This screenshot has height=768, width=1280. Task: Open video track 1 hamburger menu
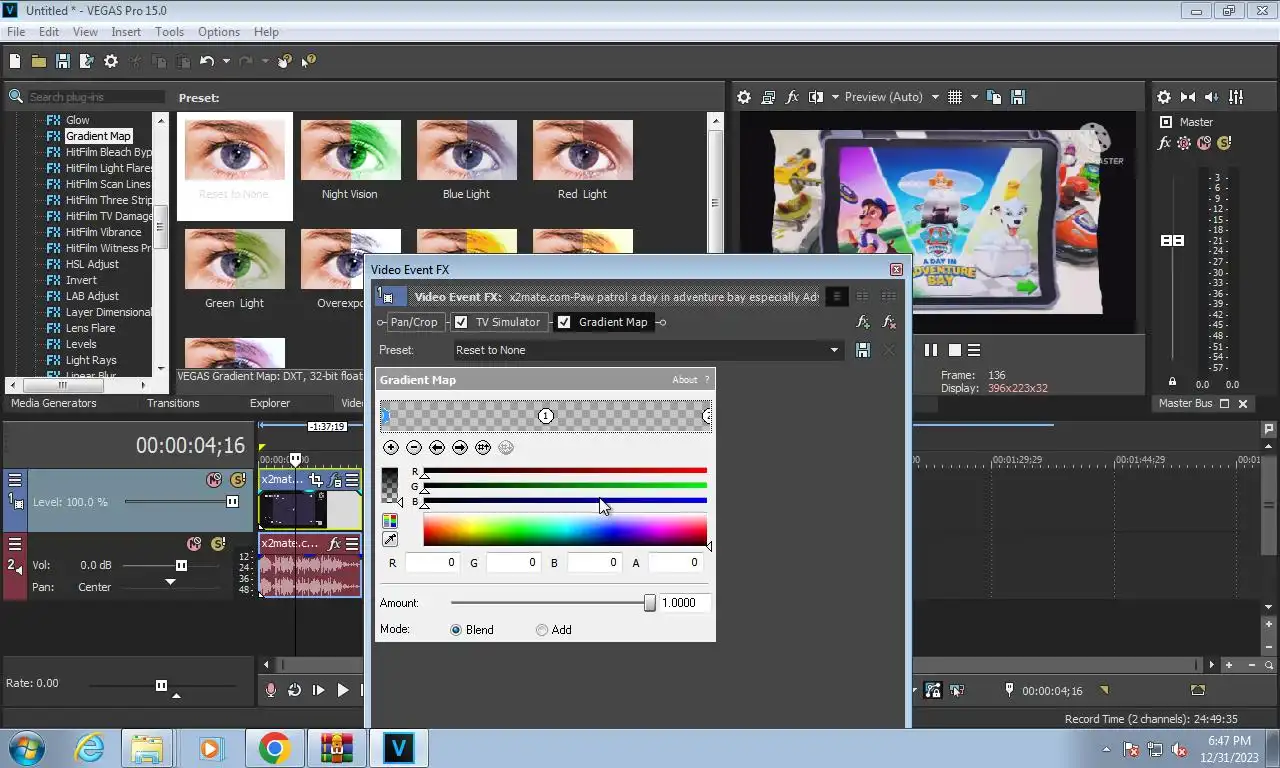click(x=15, y=480)
